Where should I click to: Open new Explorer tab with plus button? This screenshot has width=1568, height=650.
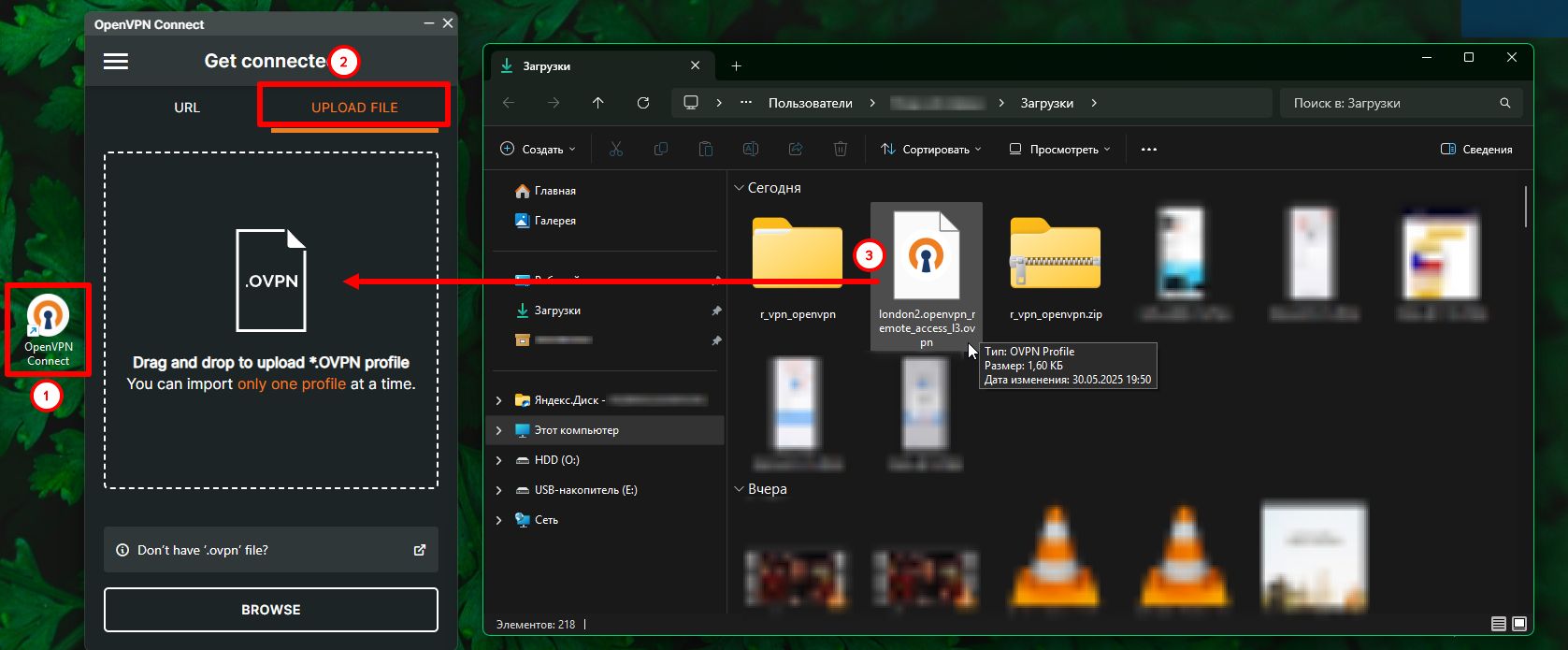[736, 65]
